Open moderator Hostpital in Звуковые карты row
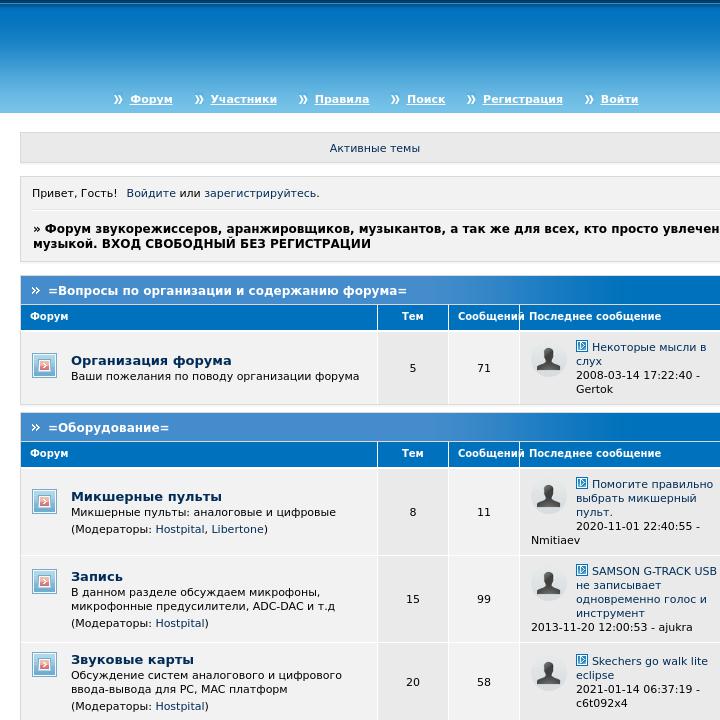This screenshot has height=720, width=720. (x=180, y=706)
